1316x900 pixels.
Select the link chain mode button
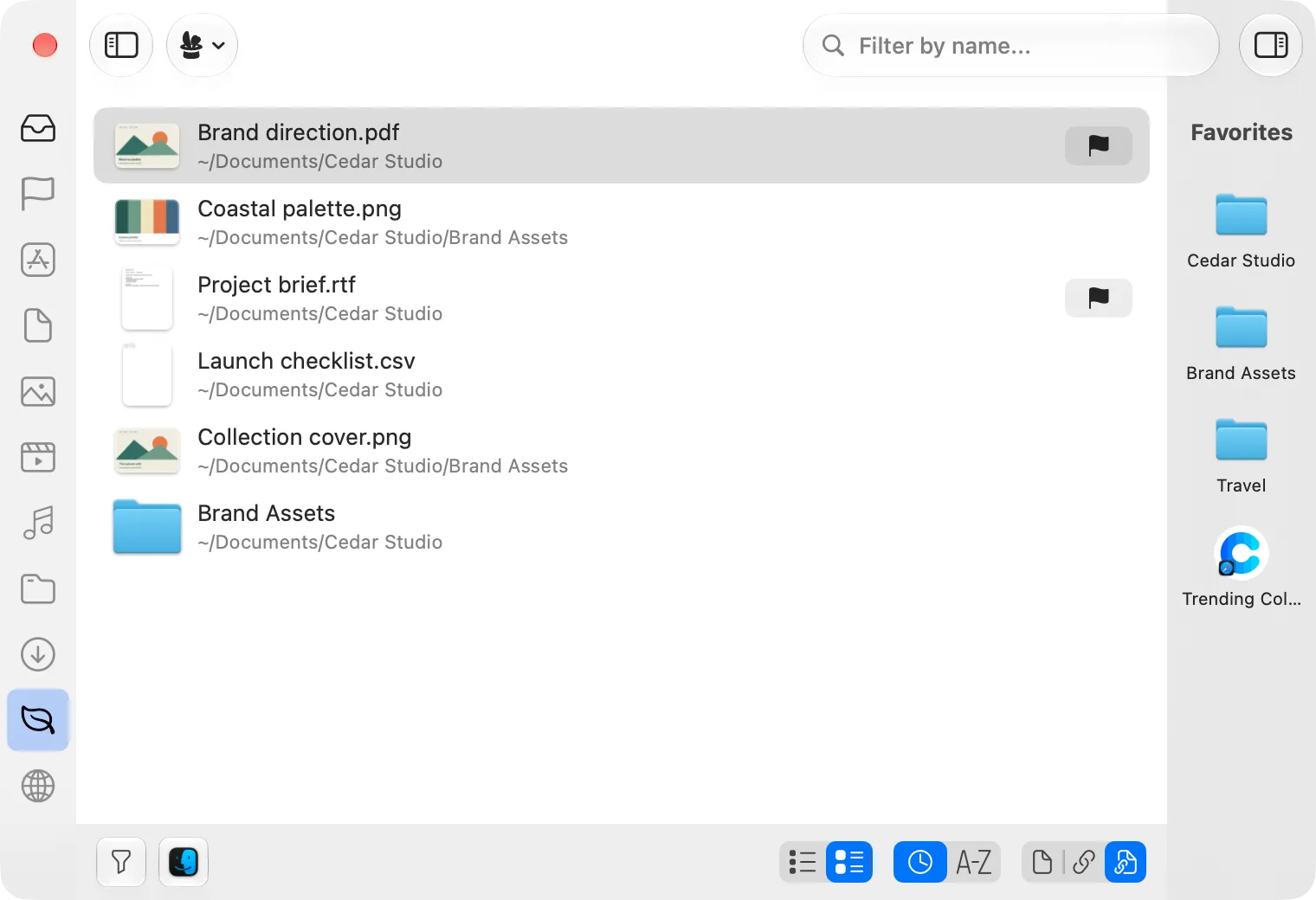coord(1084,862)
